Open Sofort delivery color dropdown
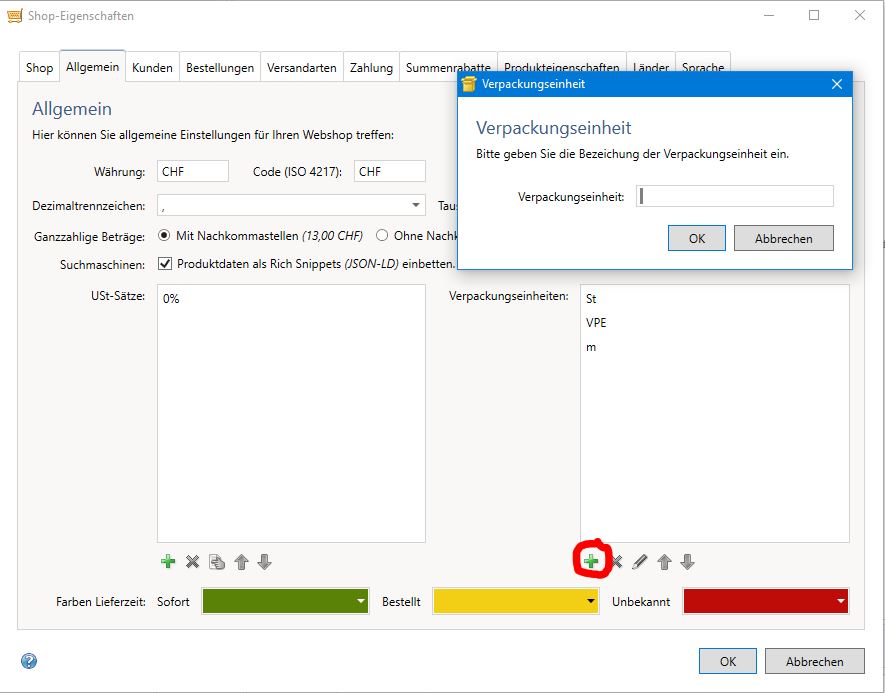885x693 pixels. tap(361, 601)
